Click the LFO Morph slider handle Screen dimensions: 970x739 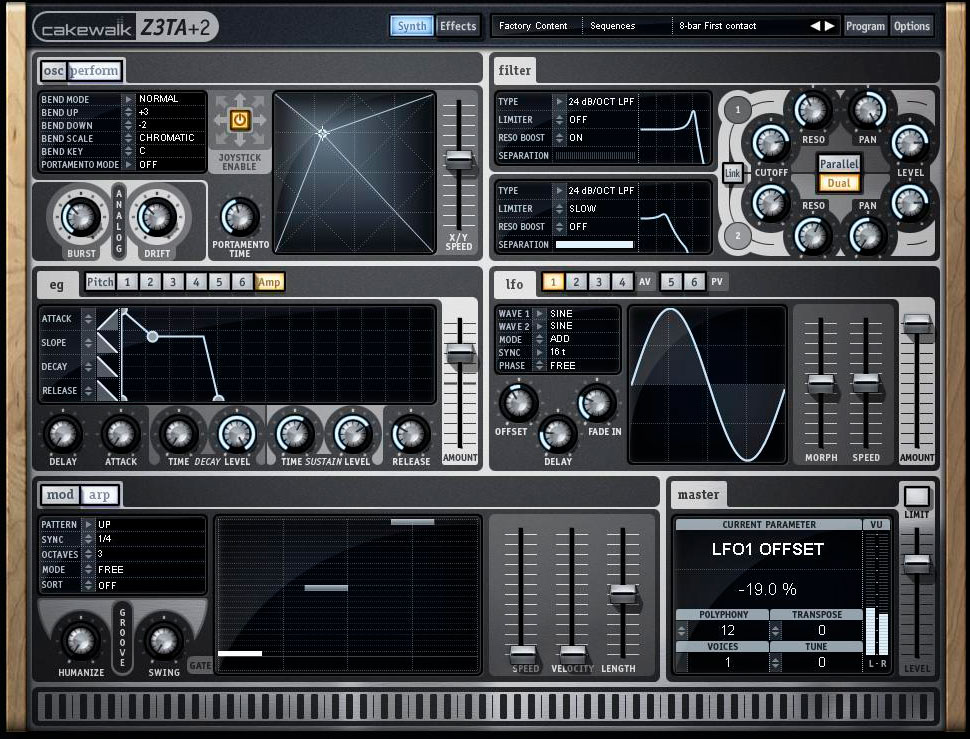821,383
